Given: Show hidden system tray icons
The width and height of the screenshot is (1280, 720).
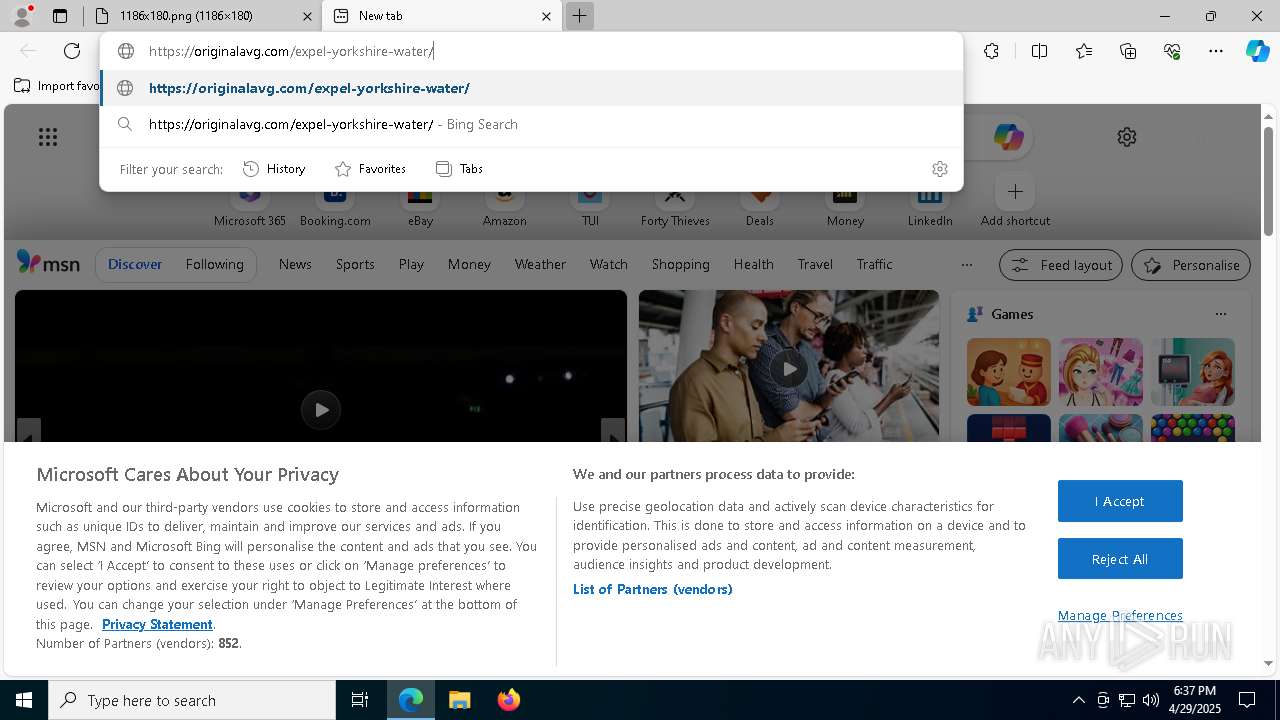Looking at the screenshot, I should 1078,700.
